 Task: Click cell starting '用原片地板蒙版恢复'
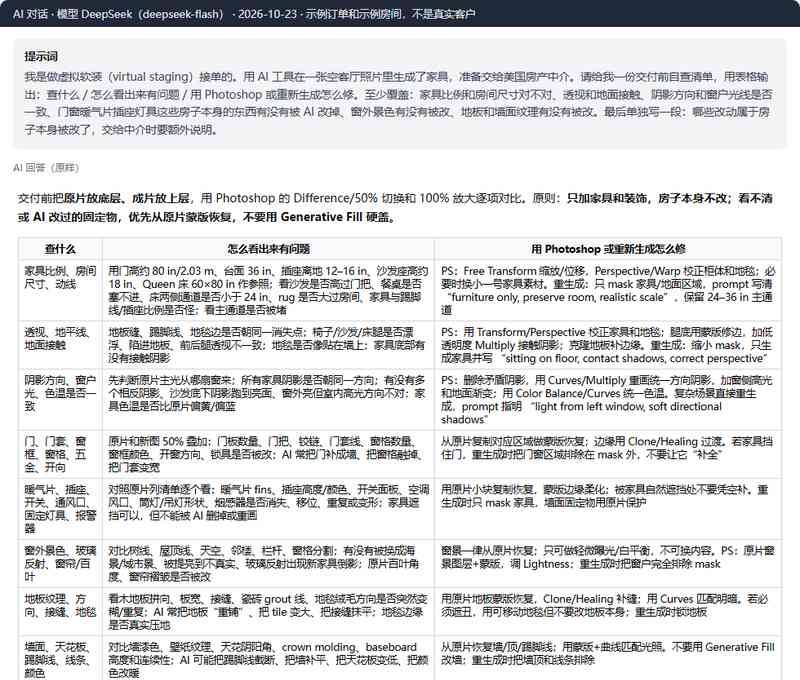(608, 611)
